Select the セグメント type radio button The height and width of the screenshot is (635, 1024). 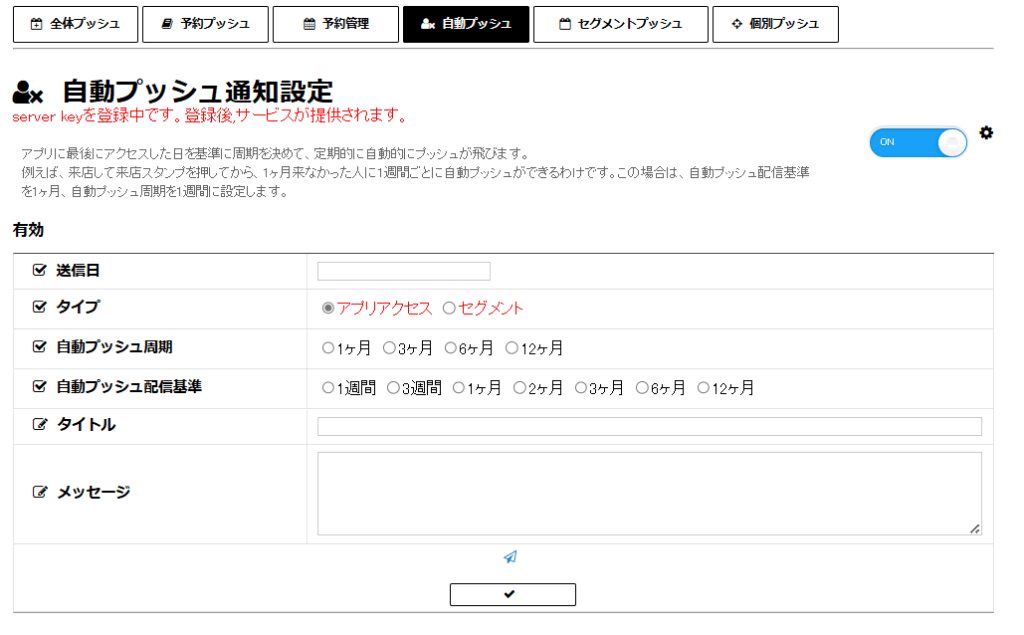[x=449, y=309]
